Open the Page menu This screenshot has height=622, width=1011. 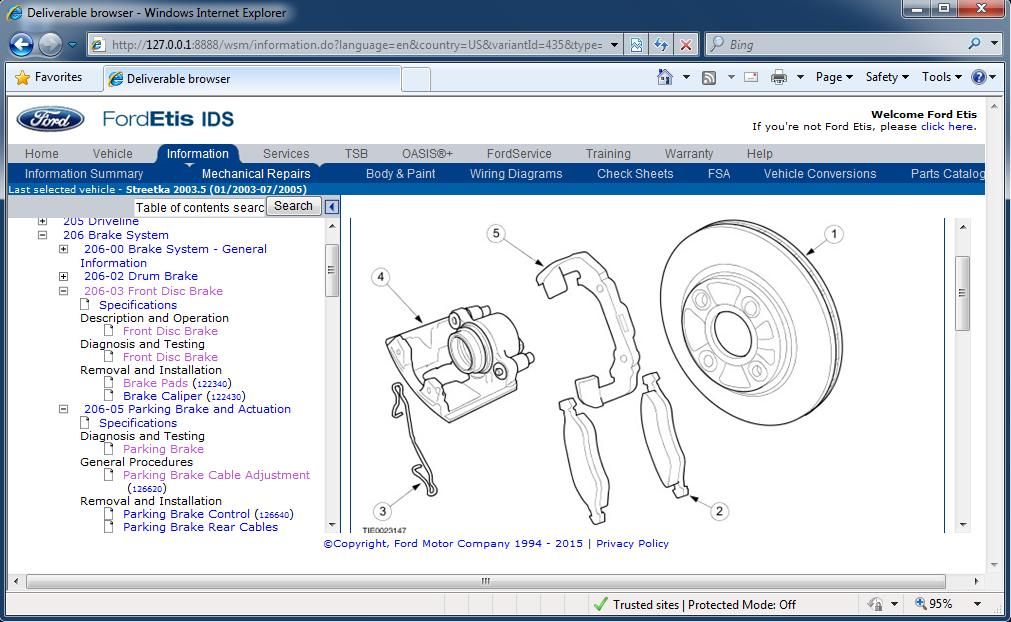(834, 77)
